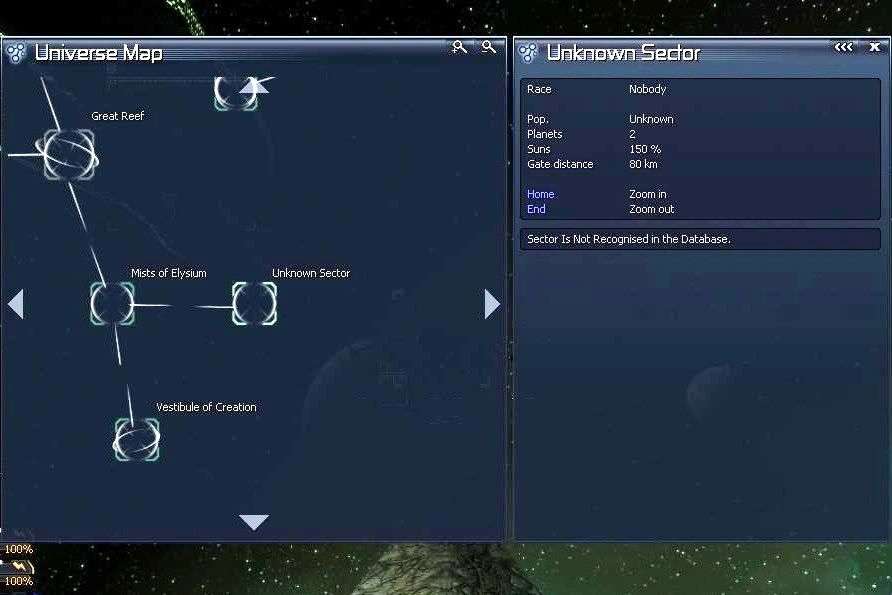892x595 pixels.
Task: Click the Race value Nobody
Action: point(647,89)
